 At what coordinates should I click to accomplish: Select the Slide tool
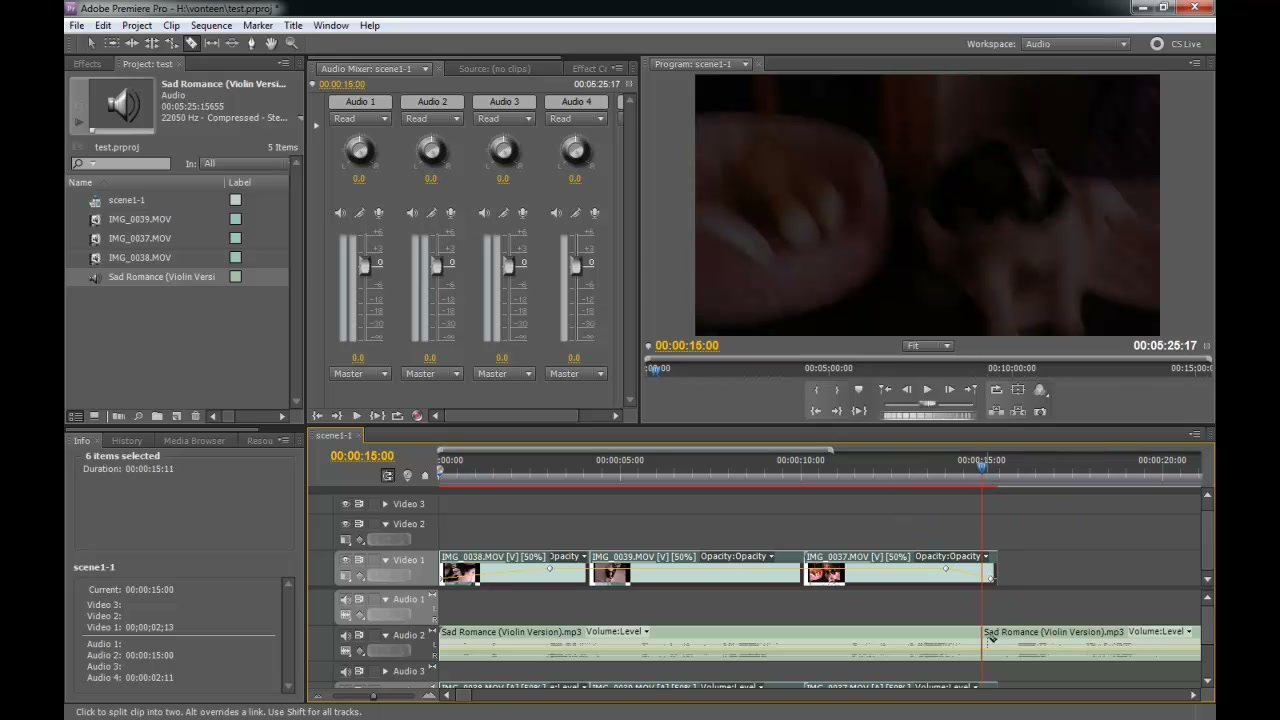coord(231,43)
